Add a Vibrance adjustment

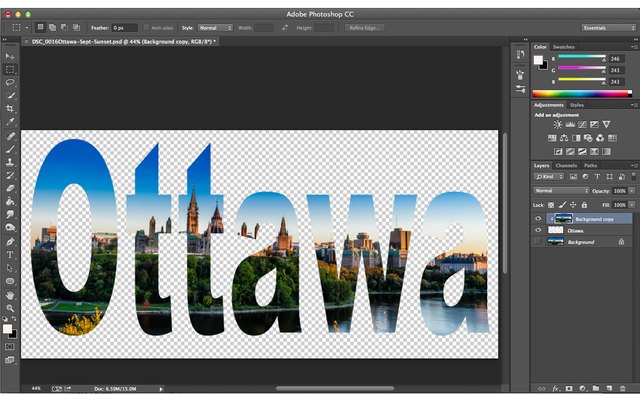[607, 125]
